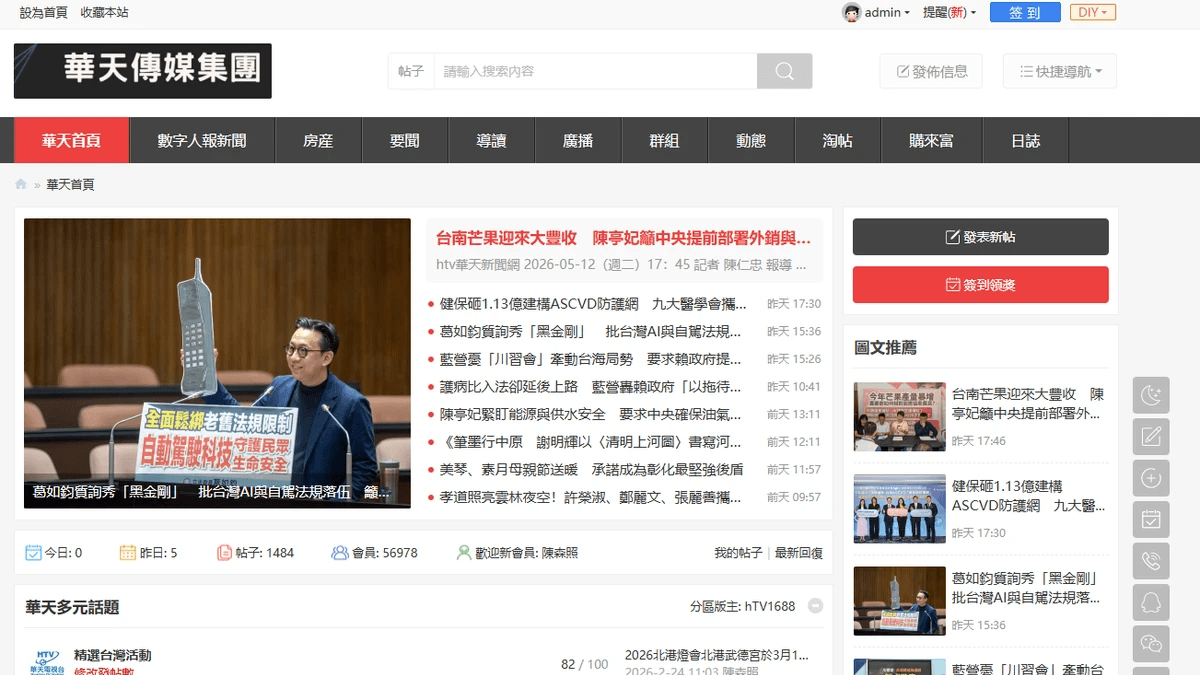Click the 華天傳媒集團 logo

pos(143,70)
